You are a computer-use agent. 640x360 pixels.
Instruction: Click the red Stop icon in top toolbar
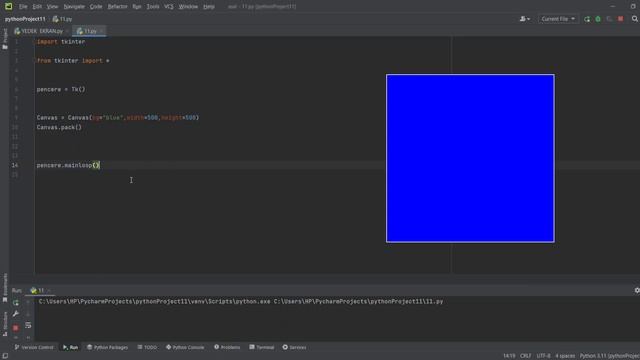point(620,19)
